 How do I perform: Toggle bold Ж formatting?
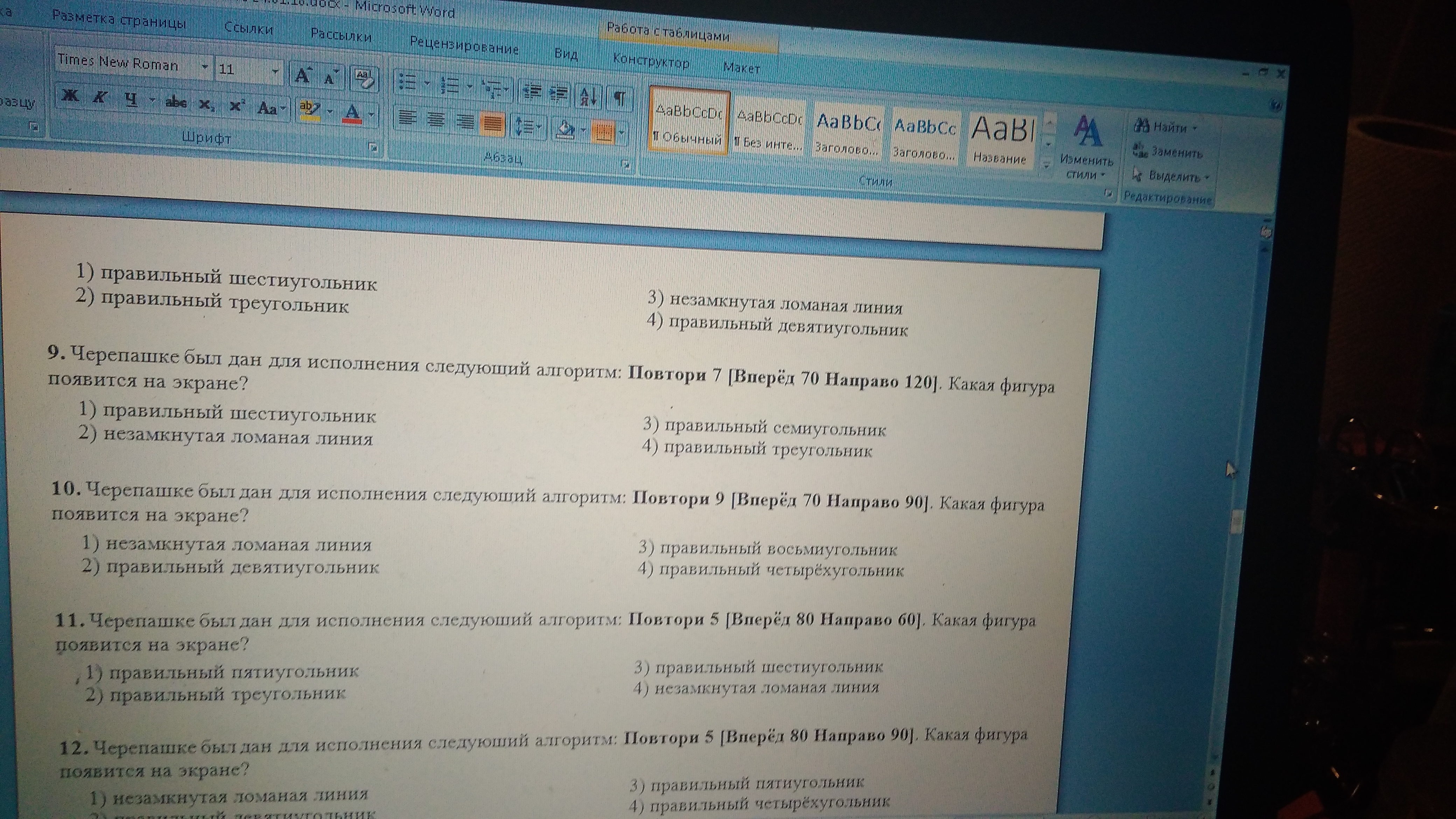pyautogui.click(x=71, y=96)
